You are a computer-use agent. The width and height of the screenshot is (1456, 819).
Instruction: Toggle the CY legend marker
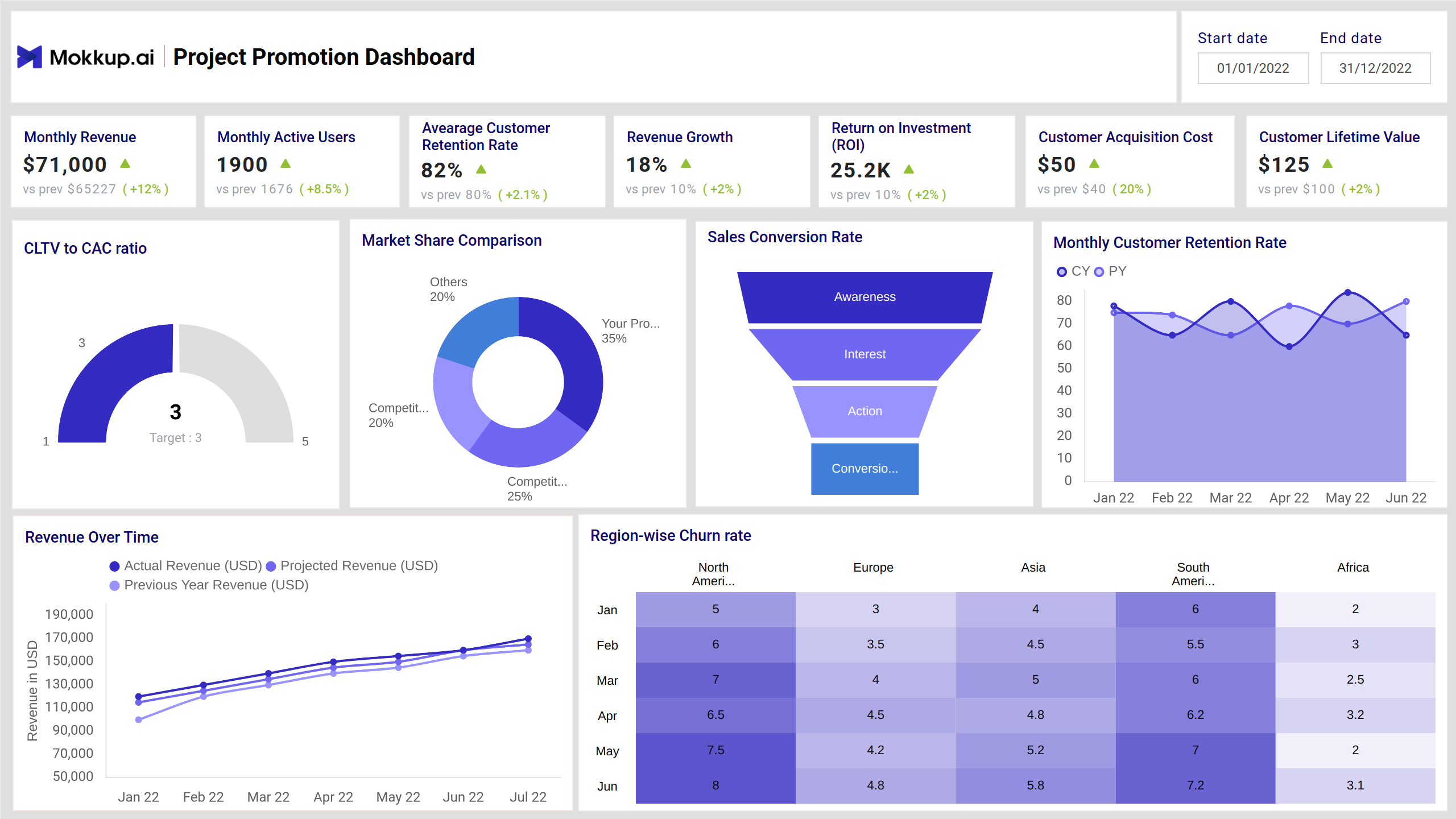tap(1061, 272)
